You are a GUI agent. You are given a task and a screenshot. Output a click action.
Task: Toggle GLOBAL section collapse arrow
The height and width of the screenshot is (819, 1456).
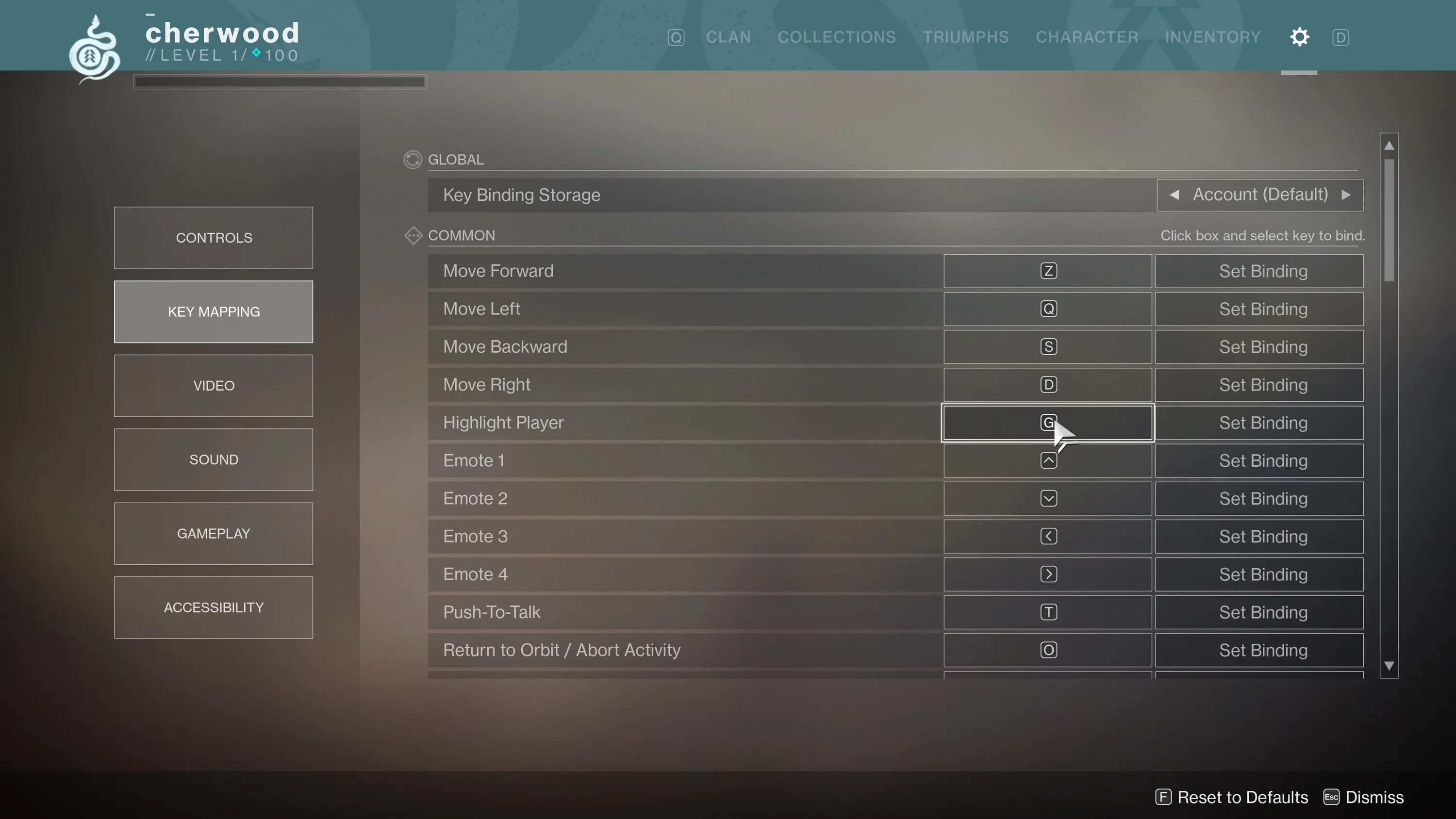(412, 160)
